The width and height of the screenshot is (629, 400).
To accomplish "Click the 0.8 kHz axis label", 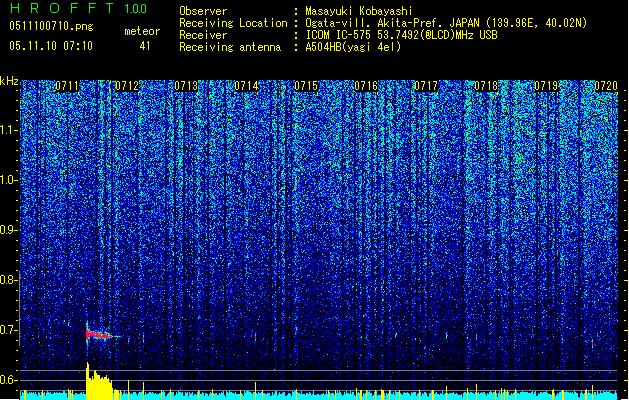I will point(8,280).
